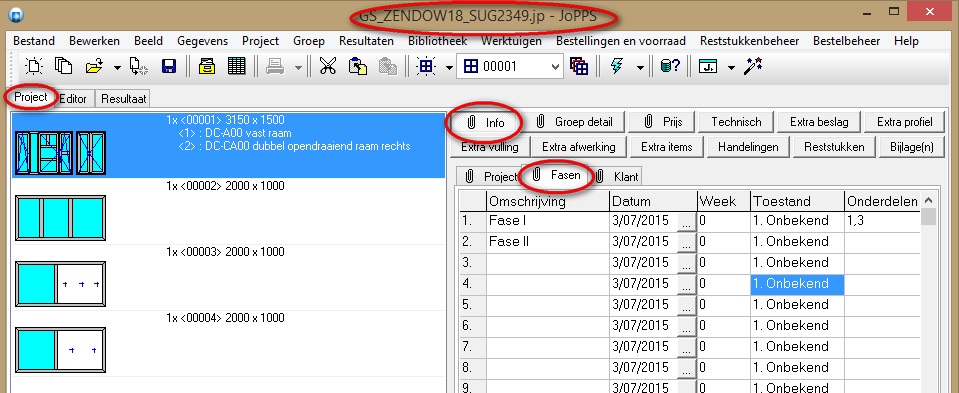The image size is (959, 393).
Task: Expand the J. window dropdown arrow
Action: (731, 67)
